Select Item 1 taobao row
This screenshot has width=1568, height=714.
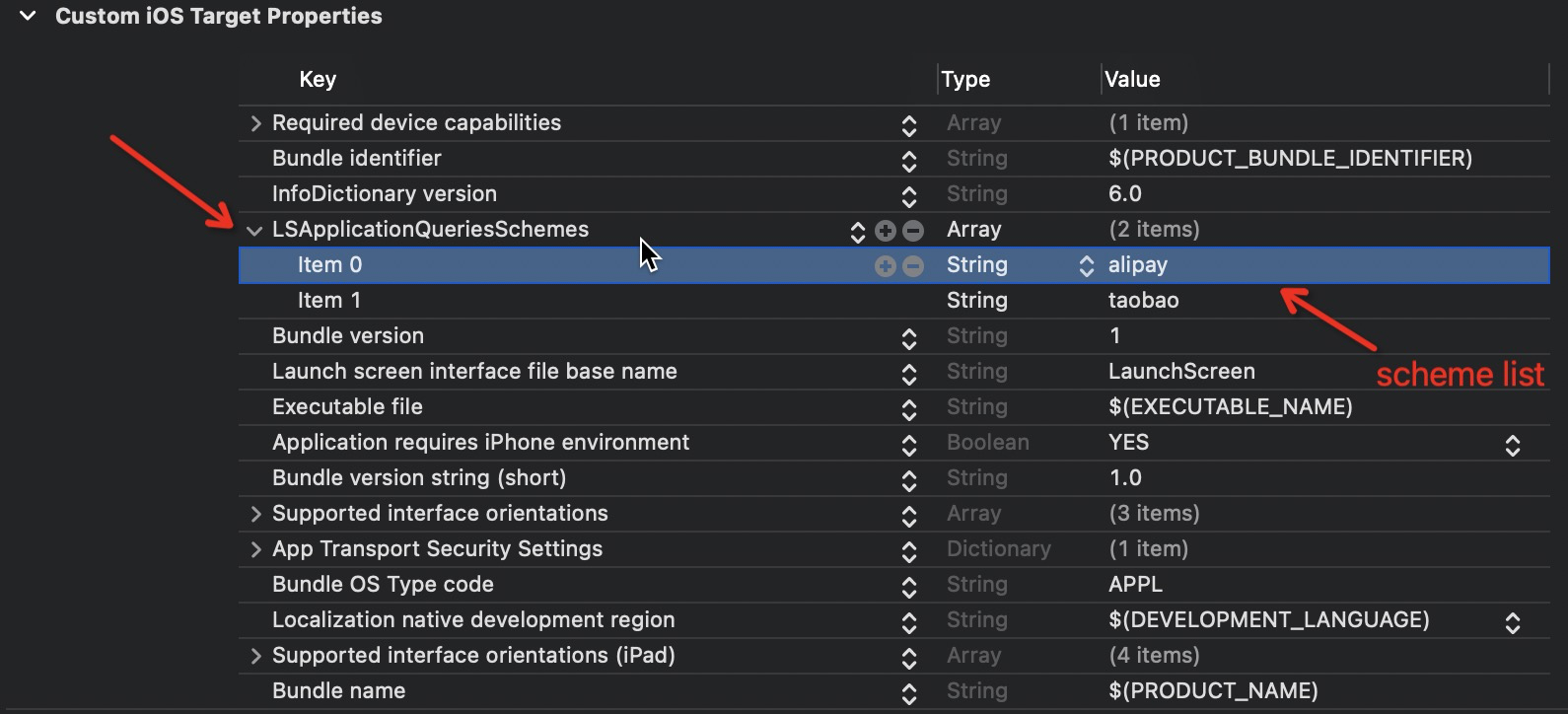click(x=1143, y=301)
